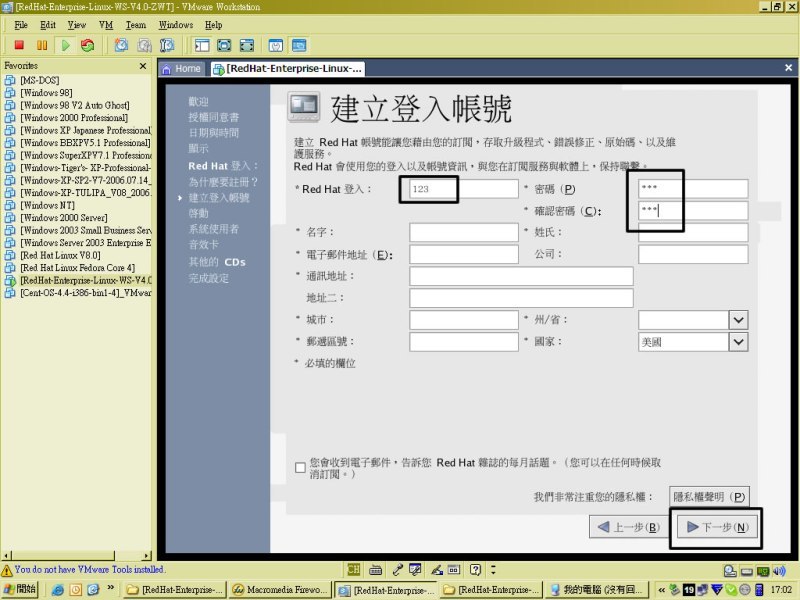This screenshot has height=600, width=800.
Task: Click the clock icon in quick launch
Action: click(x=76, y=589)
